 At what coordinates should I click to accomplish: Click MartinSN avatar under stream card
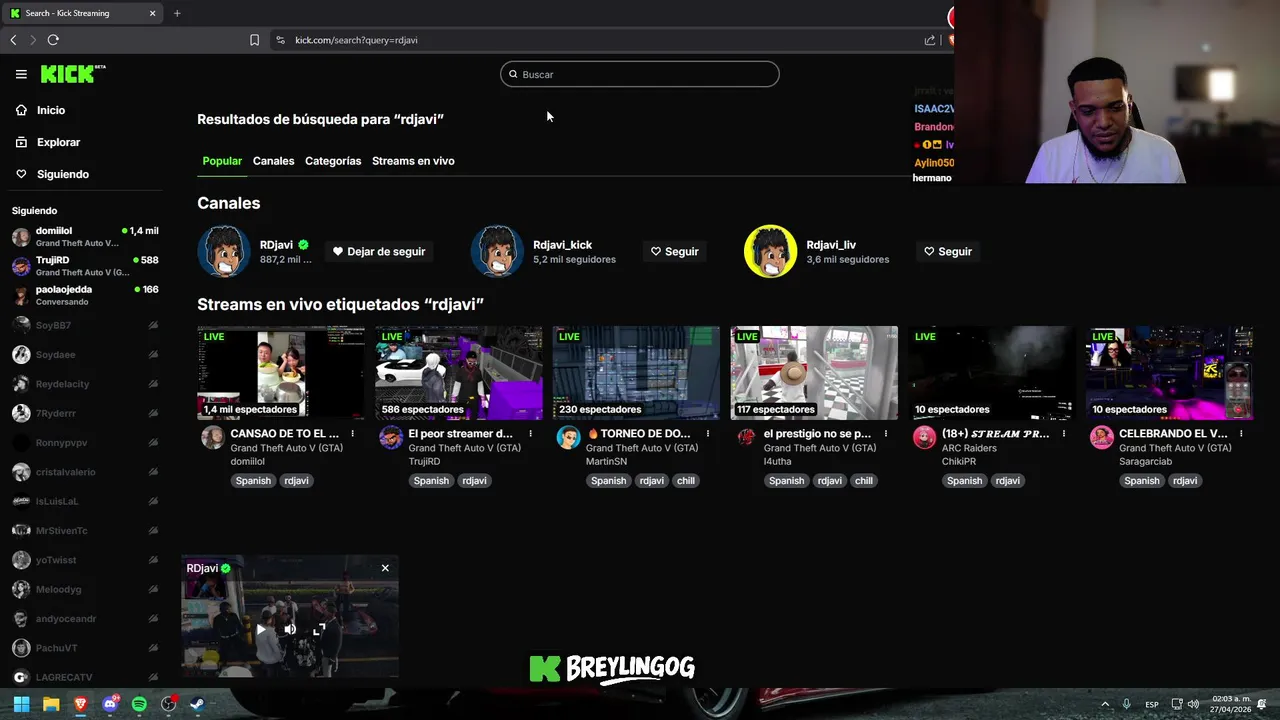(x=568, y=438)
